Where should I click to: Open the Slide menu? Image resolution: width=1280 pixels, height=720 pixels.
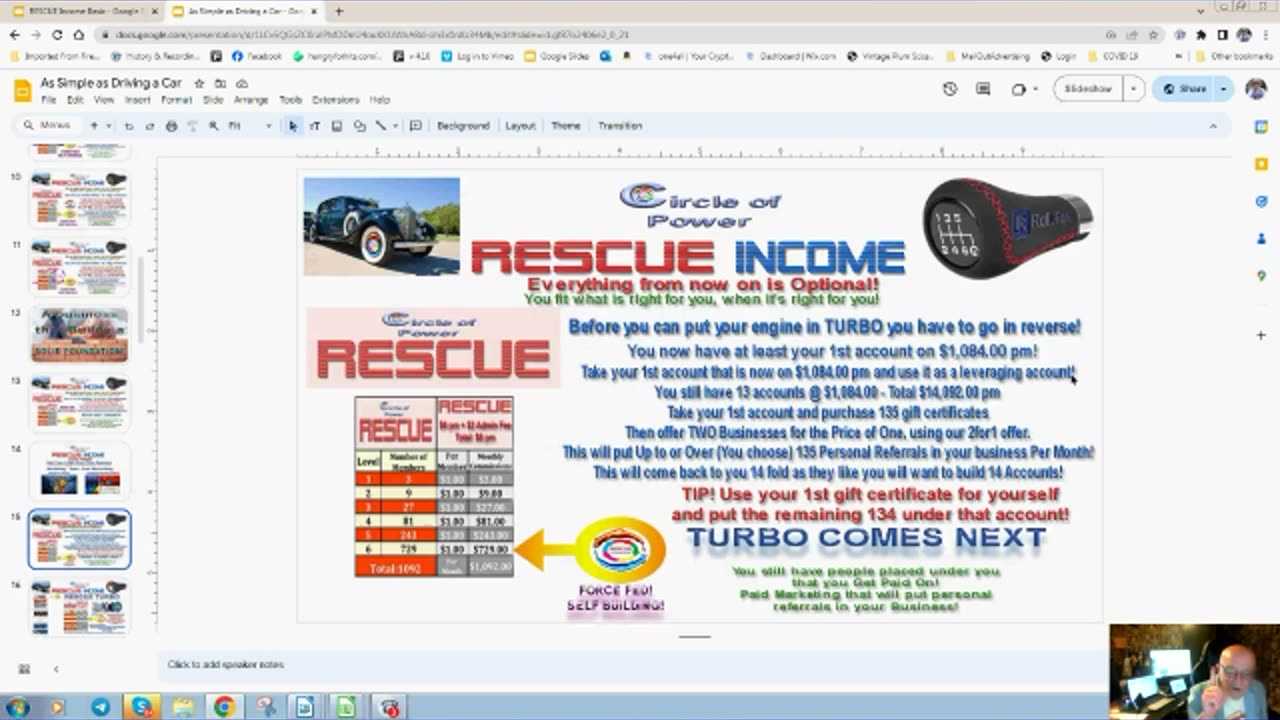[213, 100]
